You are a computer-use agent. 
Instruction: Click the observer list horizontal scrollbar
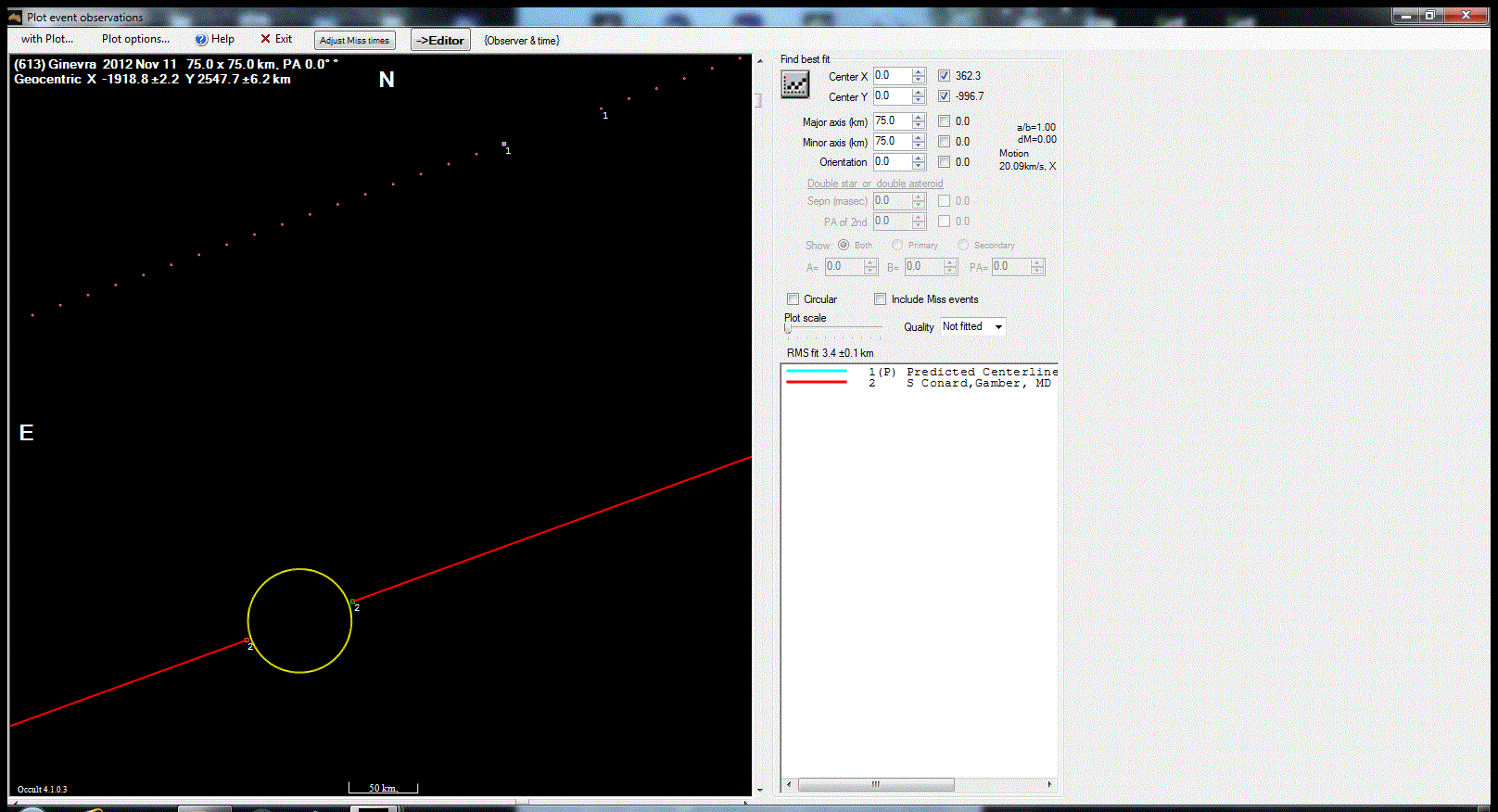(x=876, y=785)
